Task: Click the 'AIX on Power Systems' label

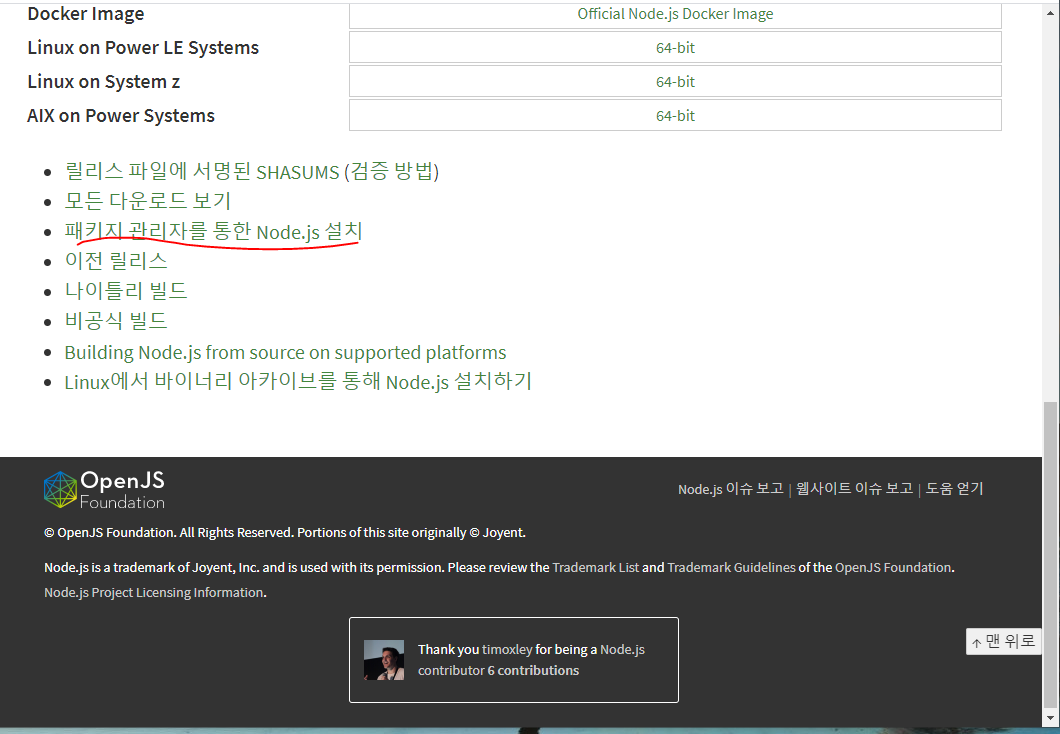Action: (121, 116)
